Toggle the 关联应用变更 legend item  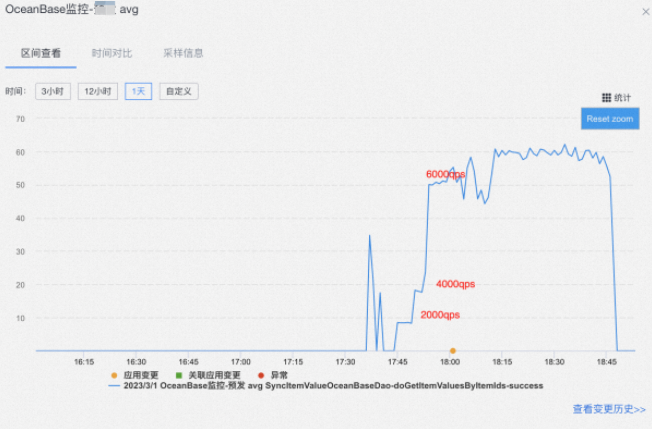208,375
